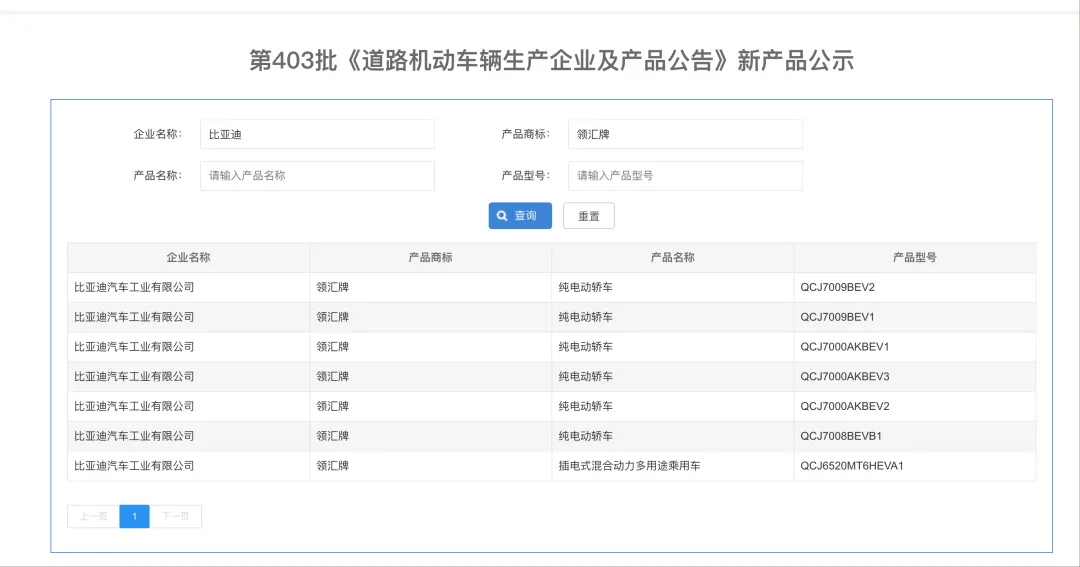Click the 下一页 next page button
Screen dimensions: 1080x567
tap(175, 516)
